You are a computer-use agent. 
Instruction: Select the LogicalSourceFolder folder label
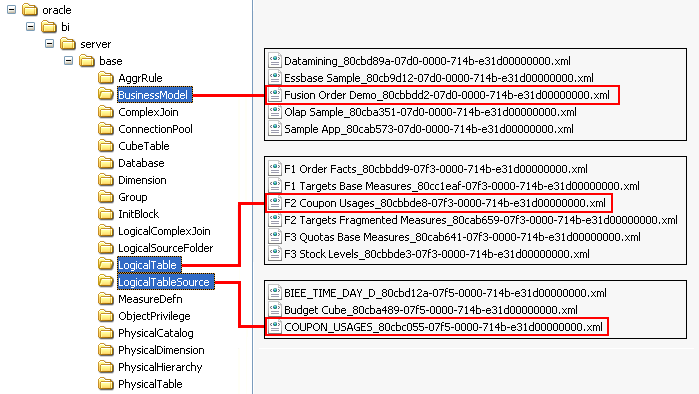[x=165, y=248]
